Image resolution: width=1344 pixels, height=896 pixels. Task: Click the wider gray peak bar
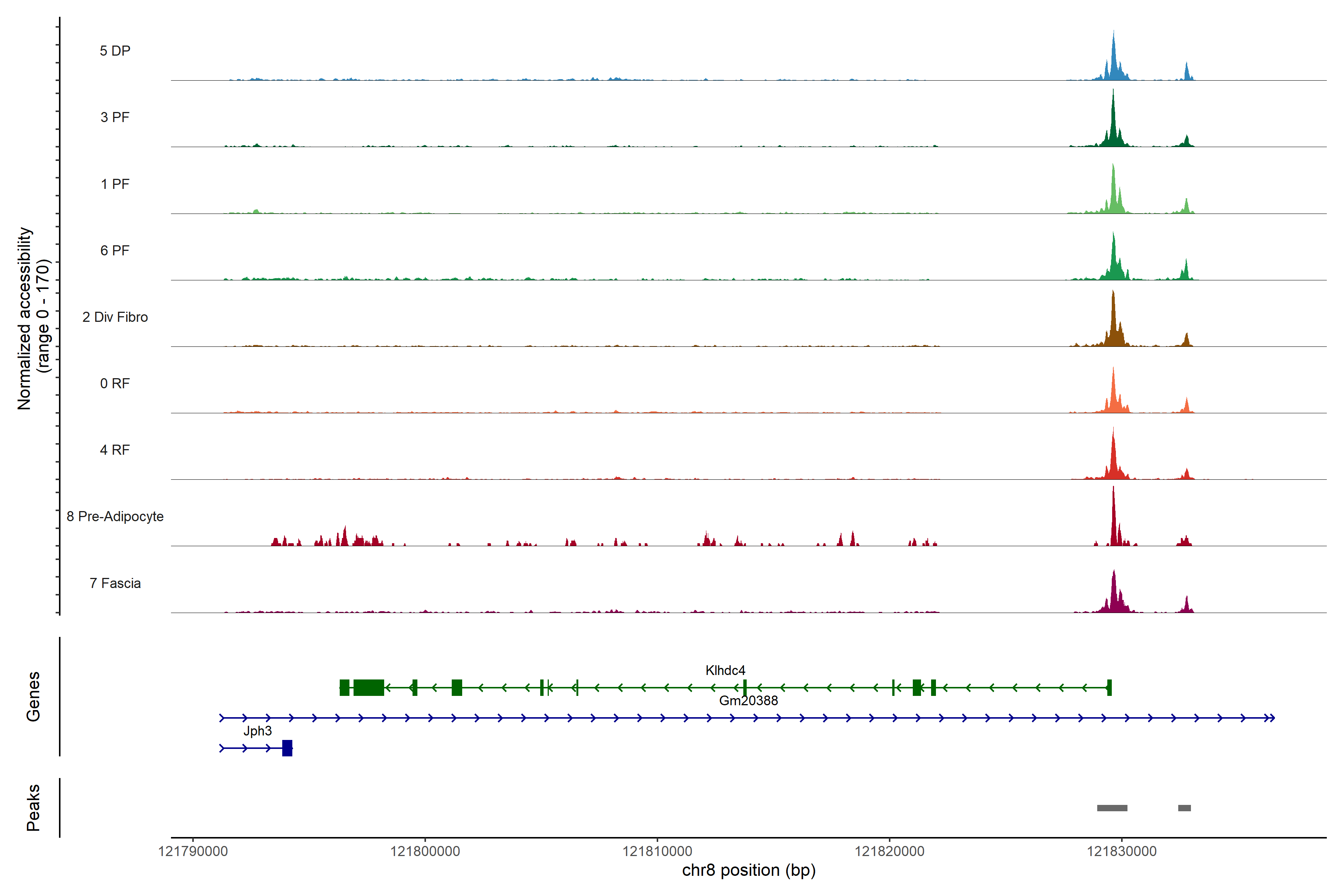(x=1112, y=808)
